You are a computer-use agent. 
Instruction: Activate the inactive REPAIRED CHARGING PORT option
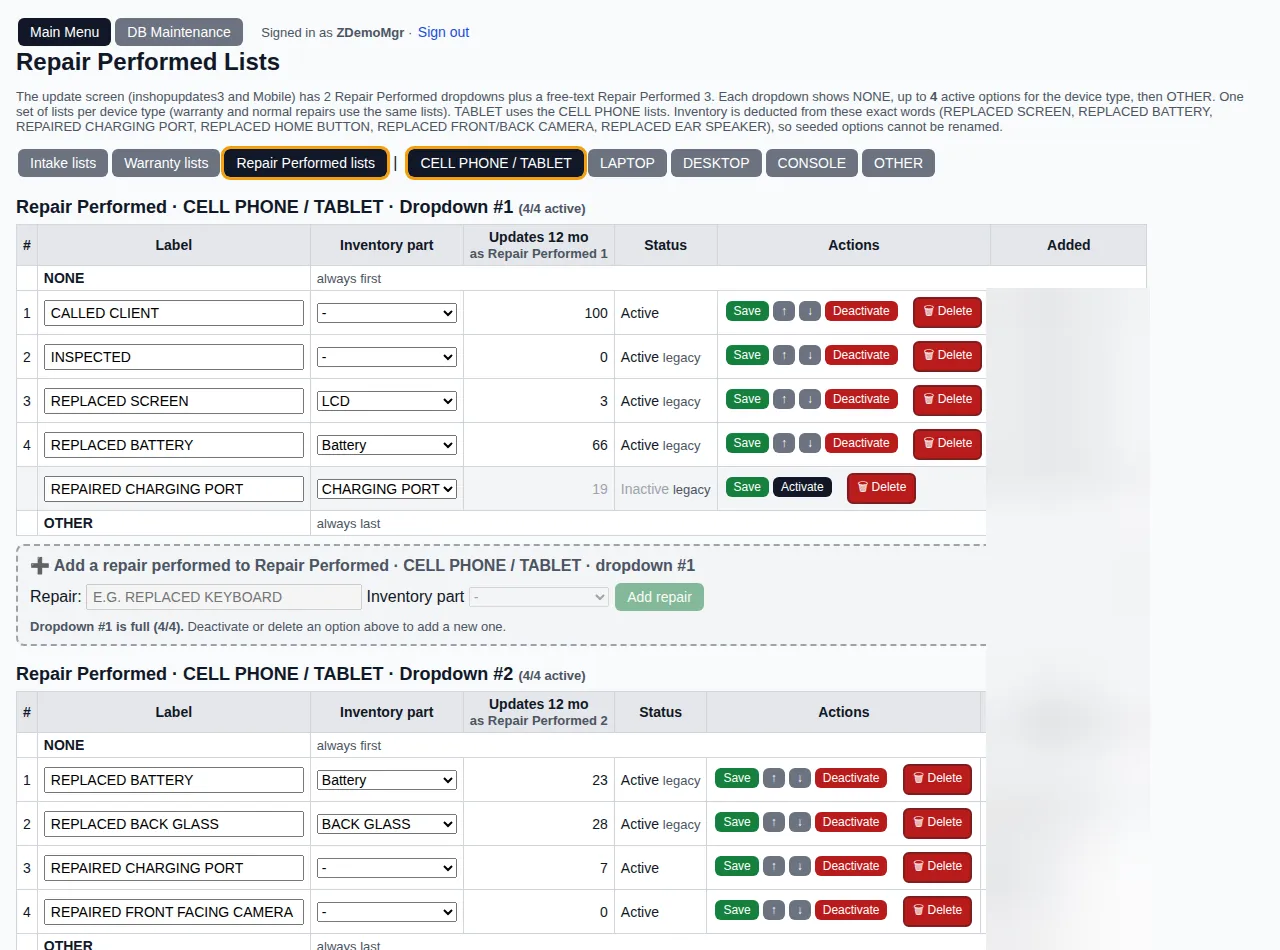(x=802, y=487)
